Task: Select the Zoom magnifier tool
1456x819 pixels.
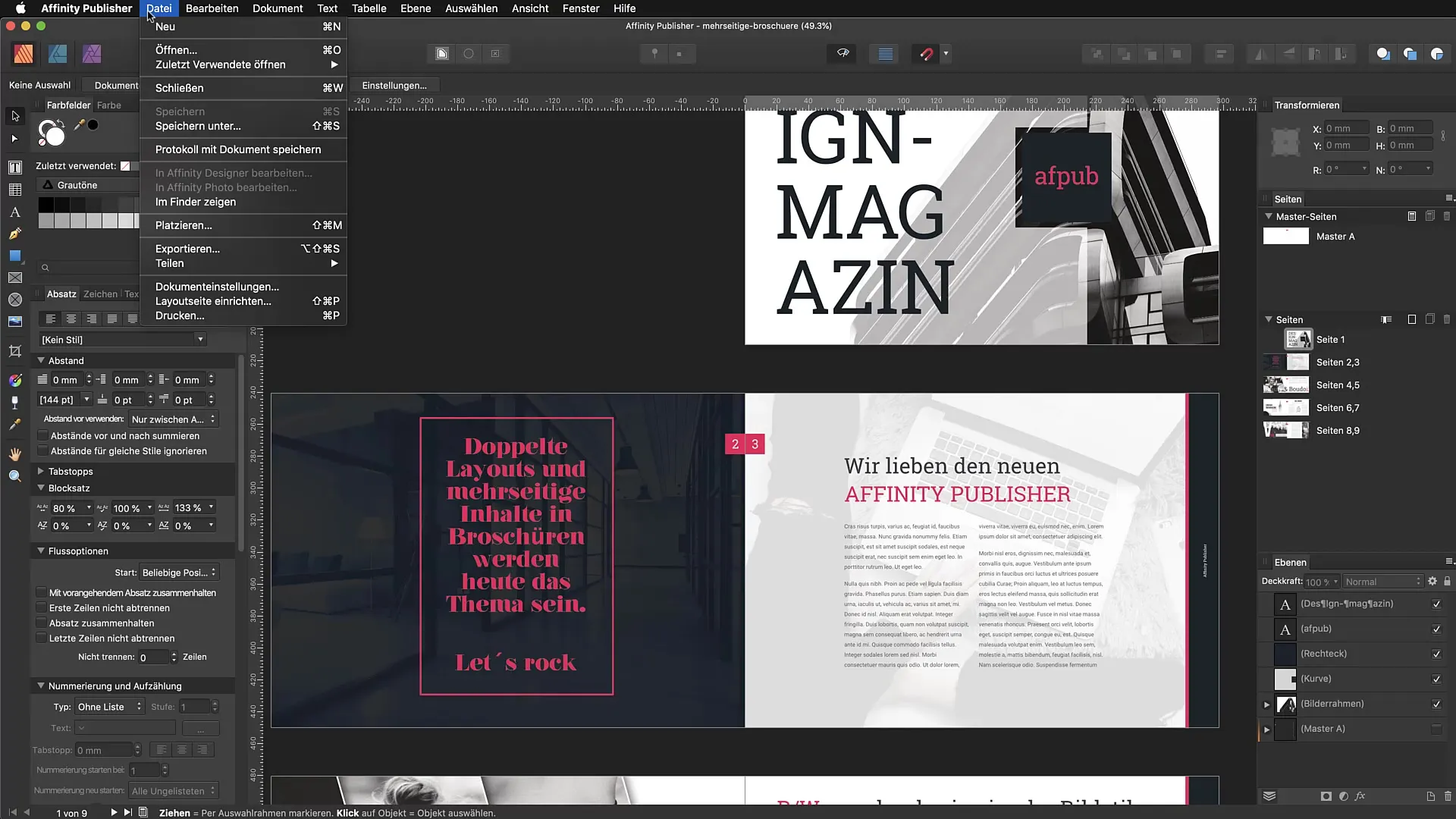Action: pos(15,476)
